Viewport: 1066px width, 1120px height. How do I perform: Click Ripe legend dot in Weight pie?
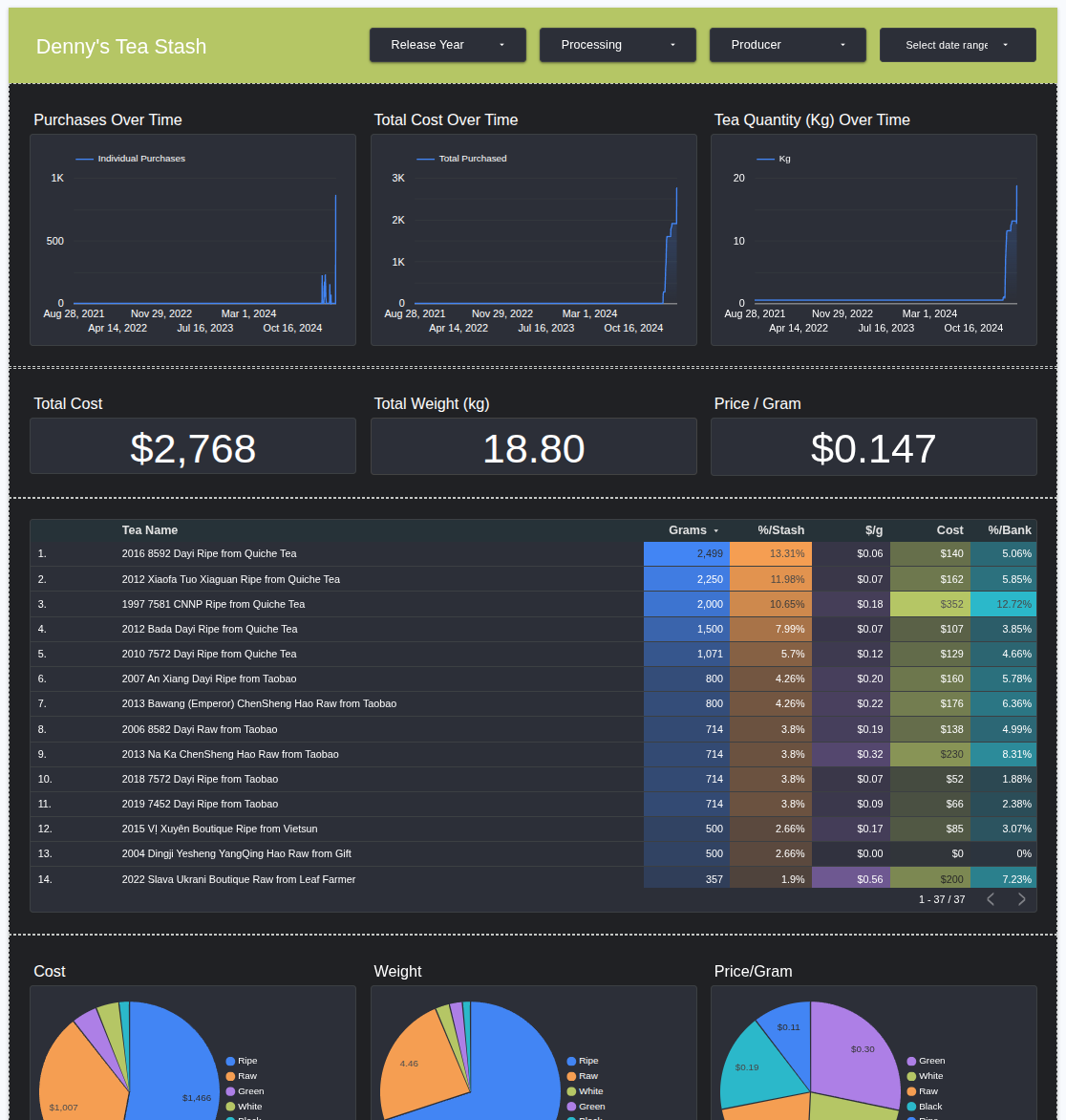point(571,1062)
